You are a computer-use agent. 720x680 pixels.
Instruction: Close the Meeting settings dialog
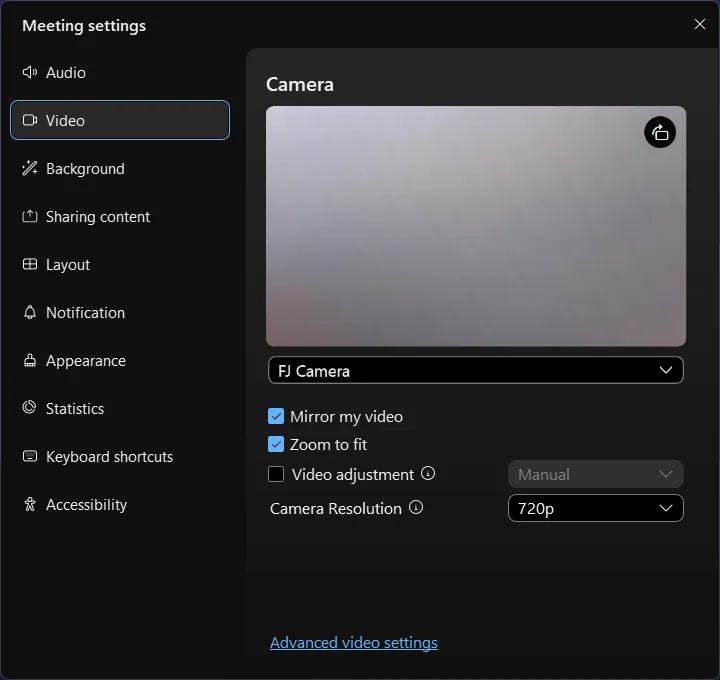(700, 24)
